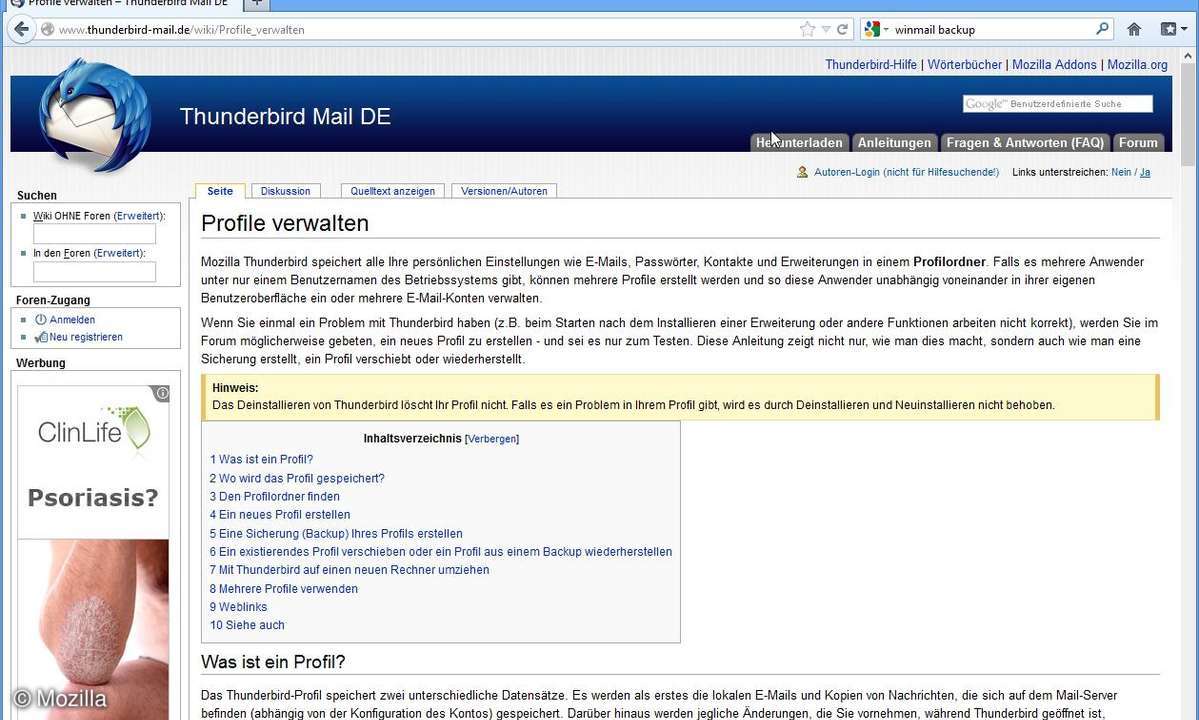Set underline links to Nein
Image resolution: width=1199 pixels, height=720 pixels.
tap(1121, 173)
